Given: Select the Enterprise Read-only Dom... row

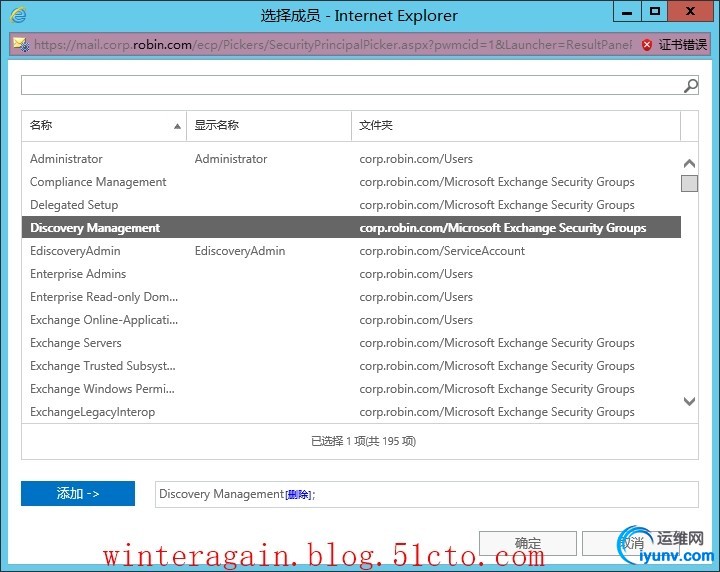Looking at the screenshot, I should click(351, 297).
